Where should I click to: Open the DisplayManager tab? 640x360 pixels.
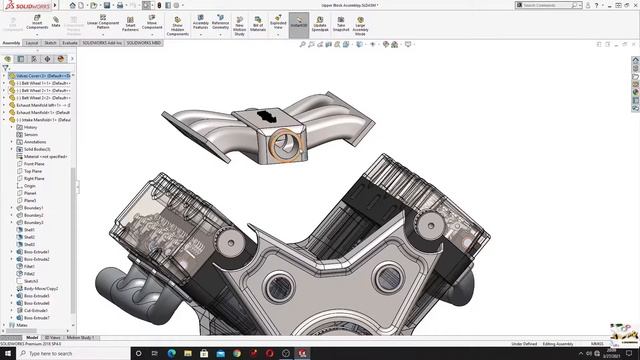61,59
